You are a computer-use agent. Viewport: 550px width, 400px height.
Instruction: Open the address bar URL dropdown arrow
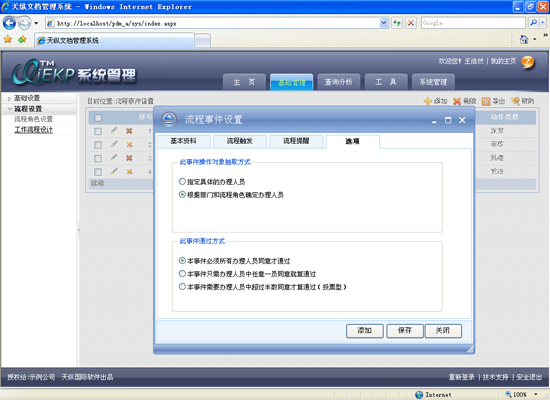[x=384, y=23]
